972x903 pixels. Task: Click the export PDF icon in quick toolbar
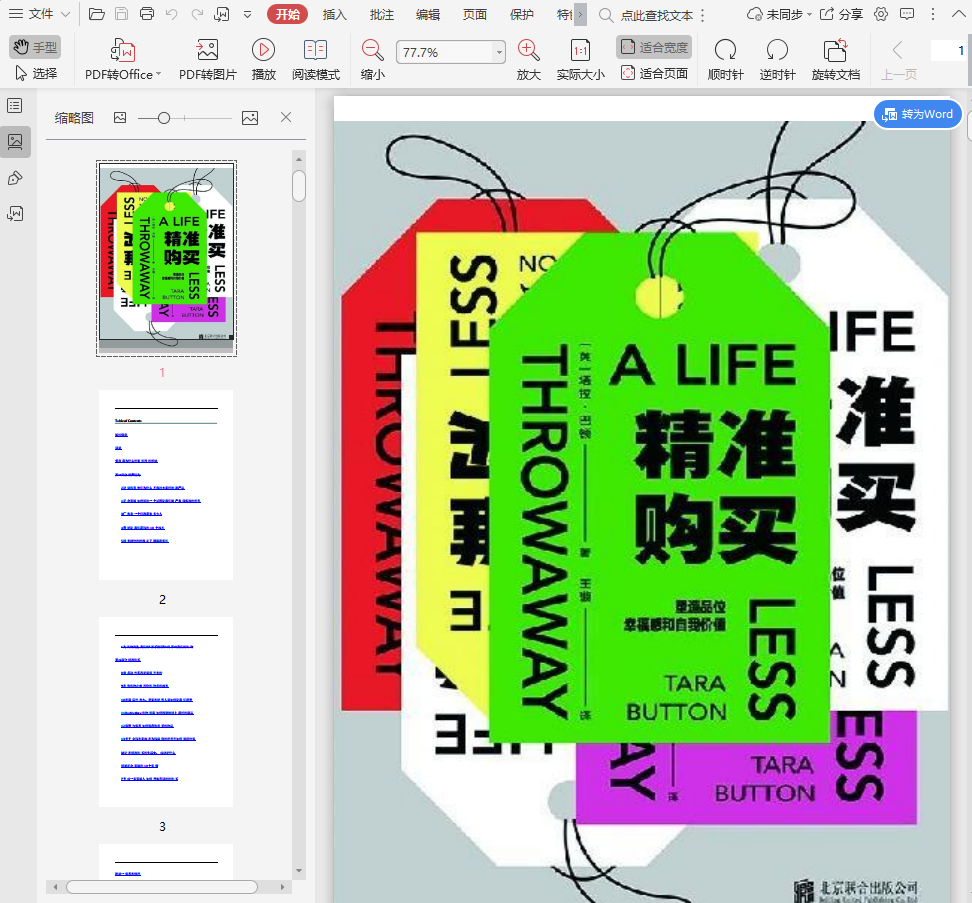tap(221, 14)
